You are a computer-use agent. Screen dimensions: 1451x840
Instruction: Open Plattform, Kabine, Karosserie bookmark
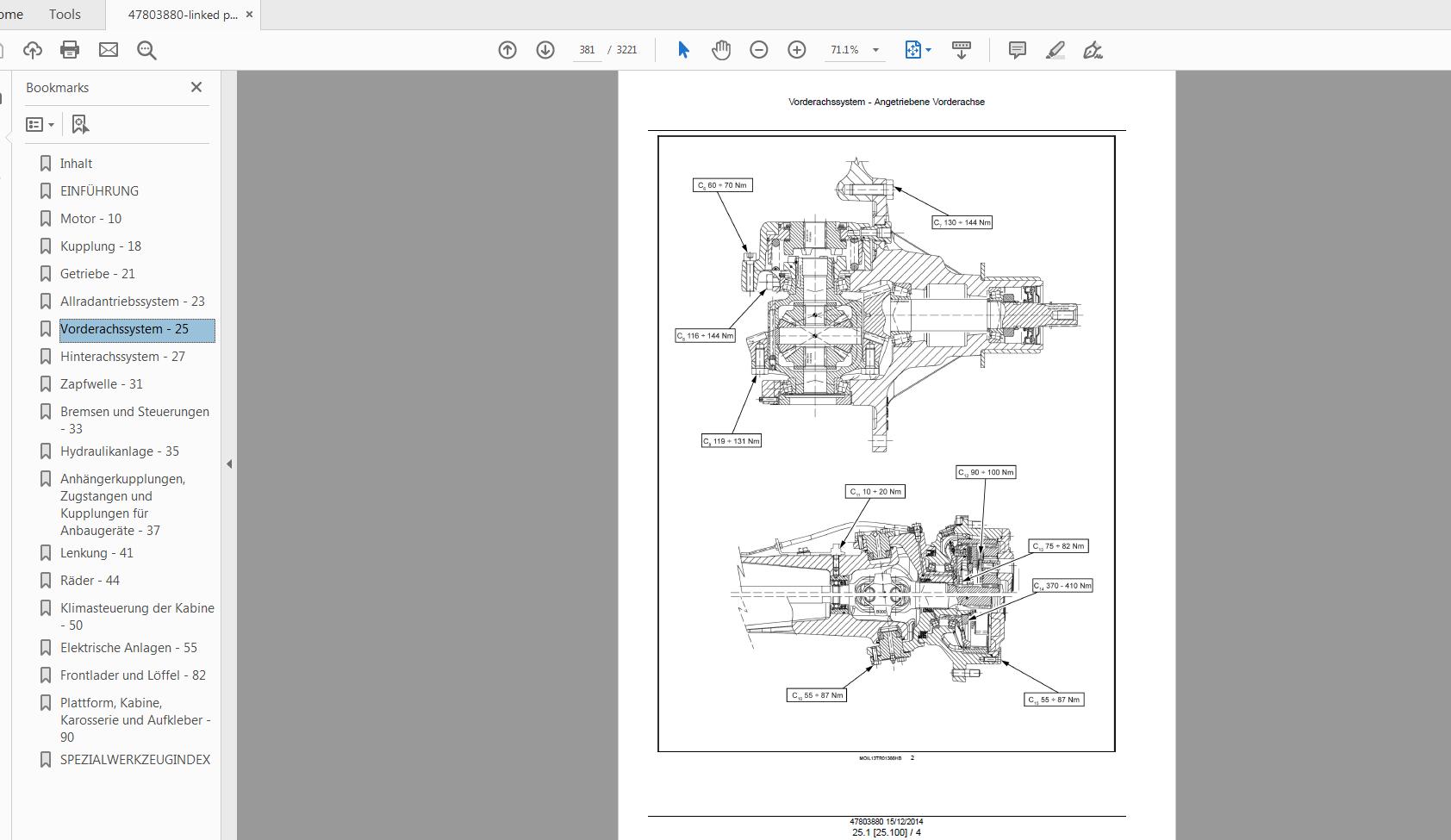(x=135, y=720)
